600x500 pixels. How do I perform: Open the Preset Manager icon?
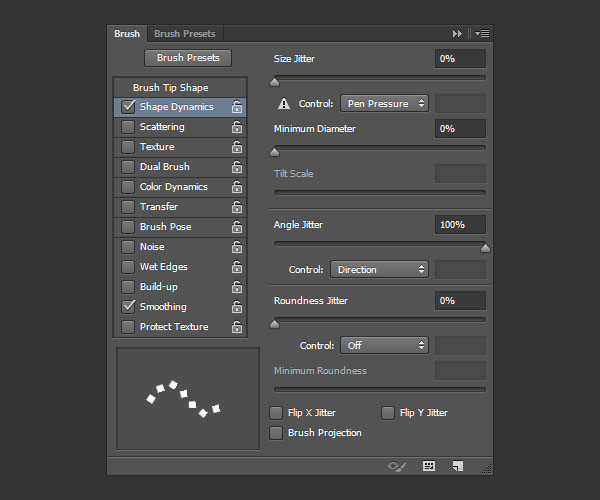point(429,466)
